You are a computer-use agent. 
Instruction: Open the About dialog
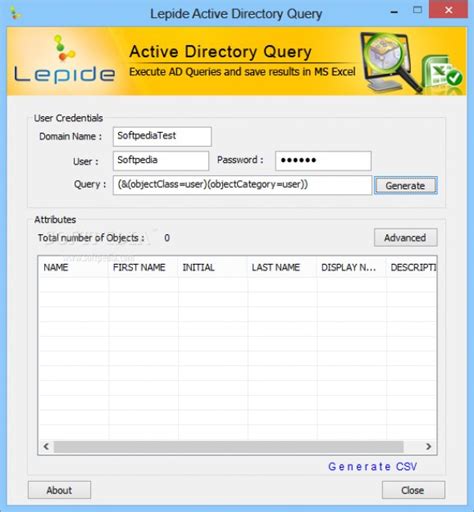59,490
